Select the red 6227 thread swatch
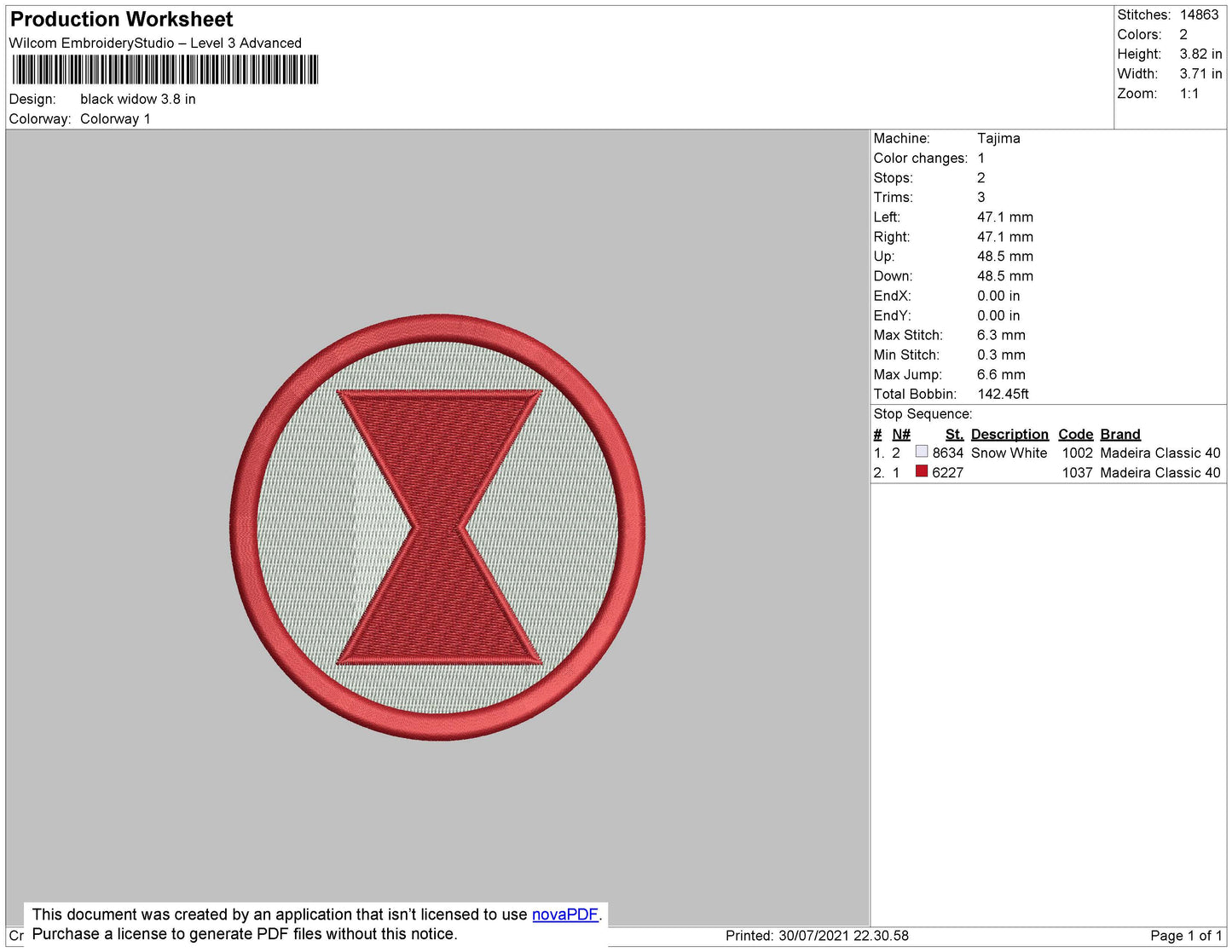The width and height of the screenshot is (1232, 952). coord(922,471)
